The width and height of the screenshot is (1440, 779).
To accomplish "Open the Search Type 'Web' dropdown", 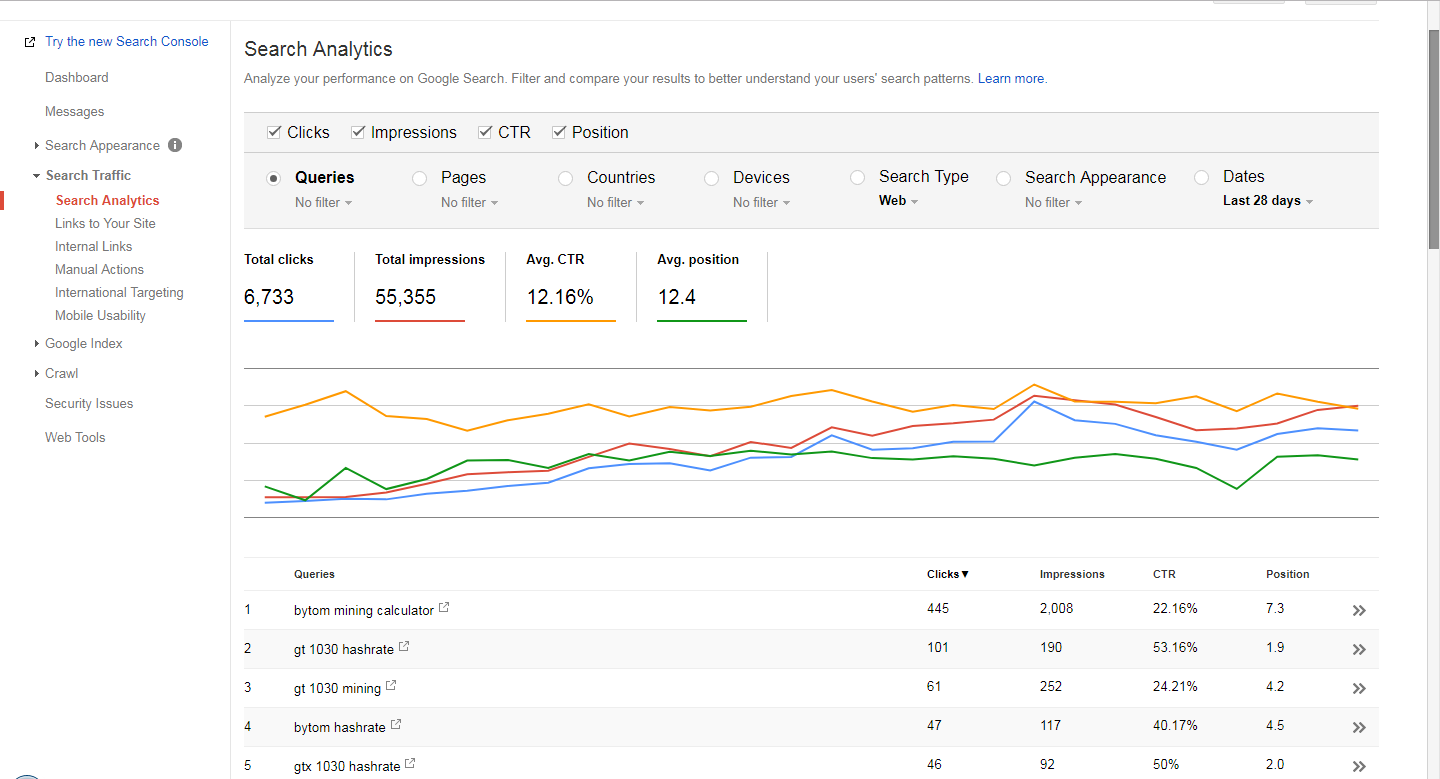I will pos(898,201).
